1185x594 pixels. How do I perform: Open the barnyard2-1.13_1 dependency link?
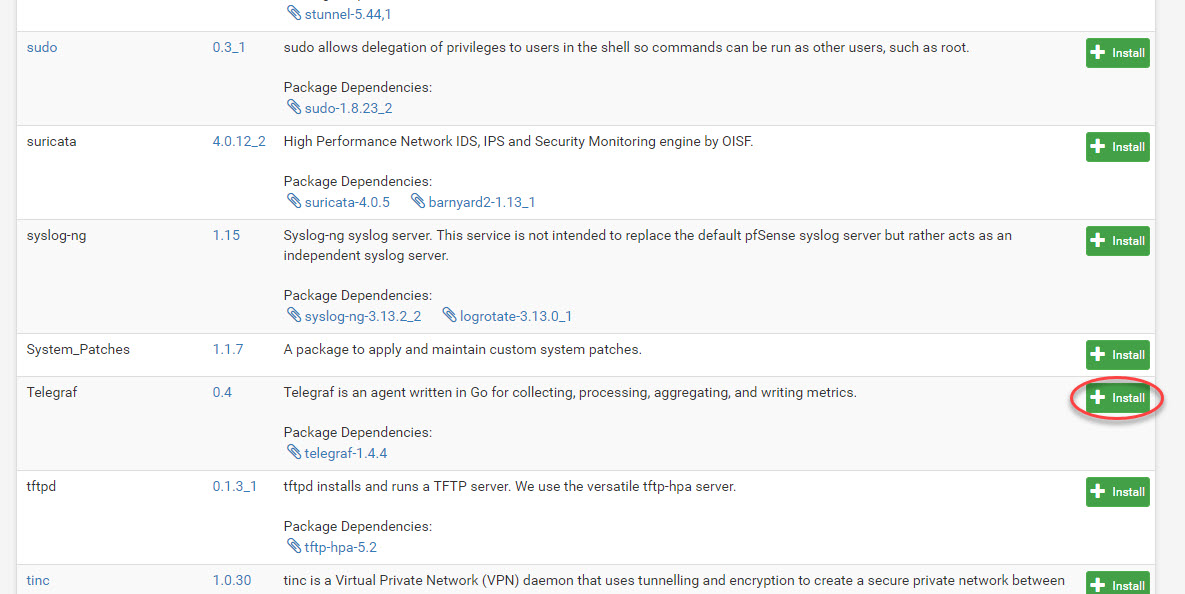coord(481,203)
